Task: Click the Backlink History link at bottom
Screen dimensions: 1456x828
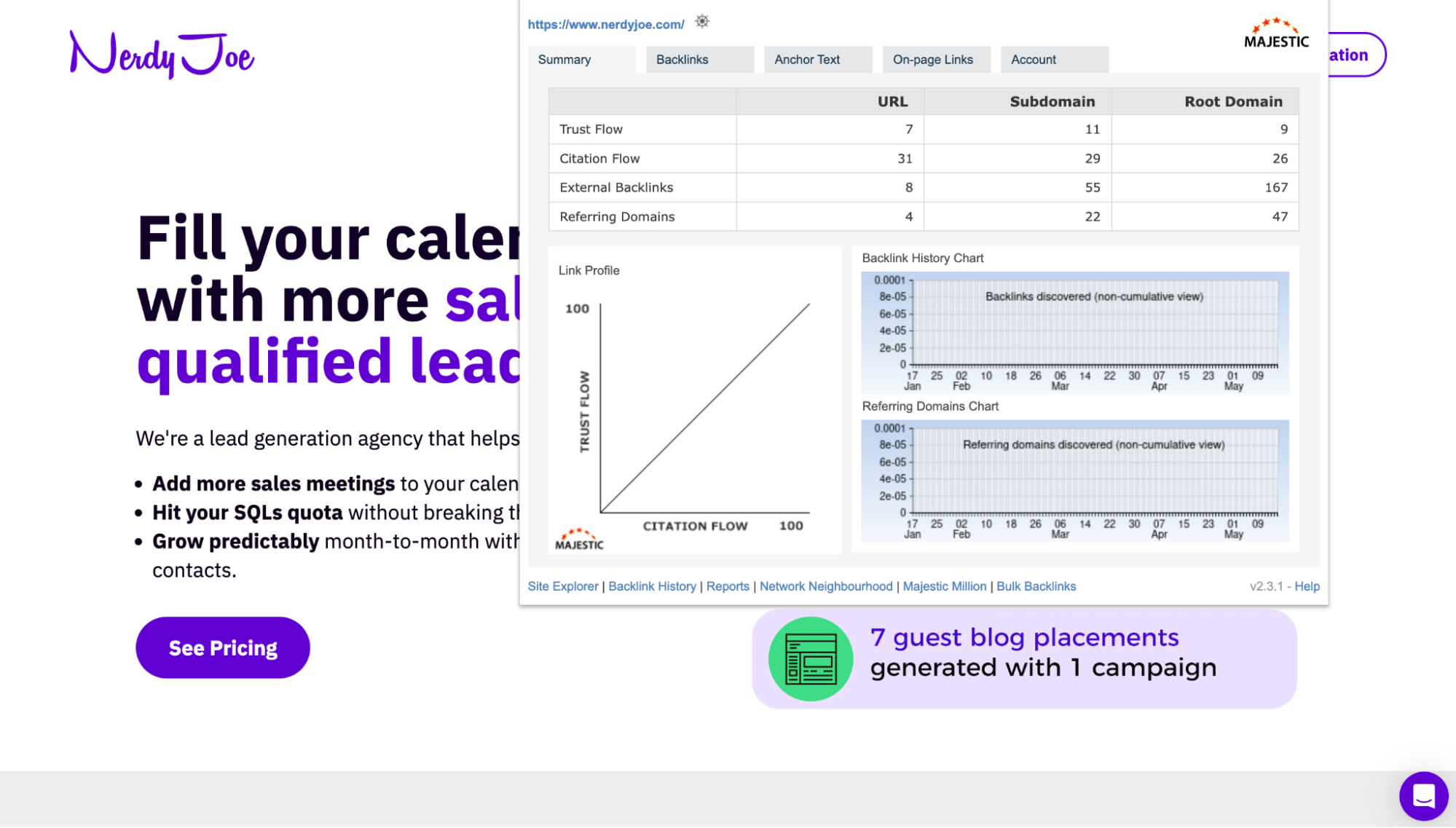Action: (x=651, y=586)
